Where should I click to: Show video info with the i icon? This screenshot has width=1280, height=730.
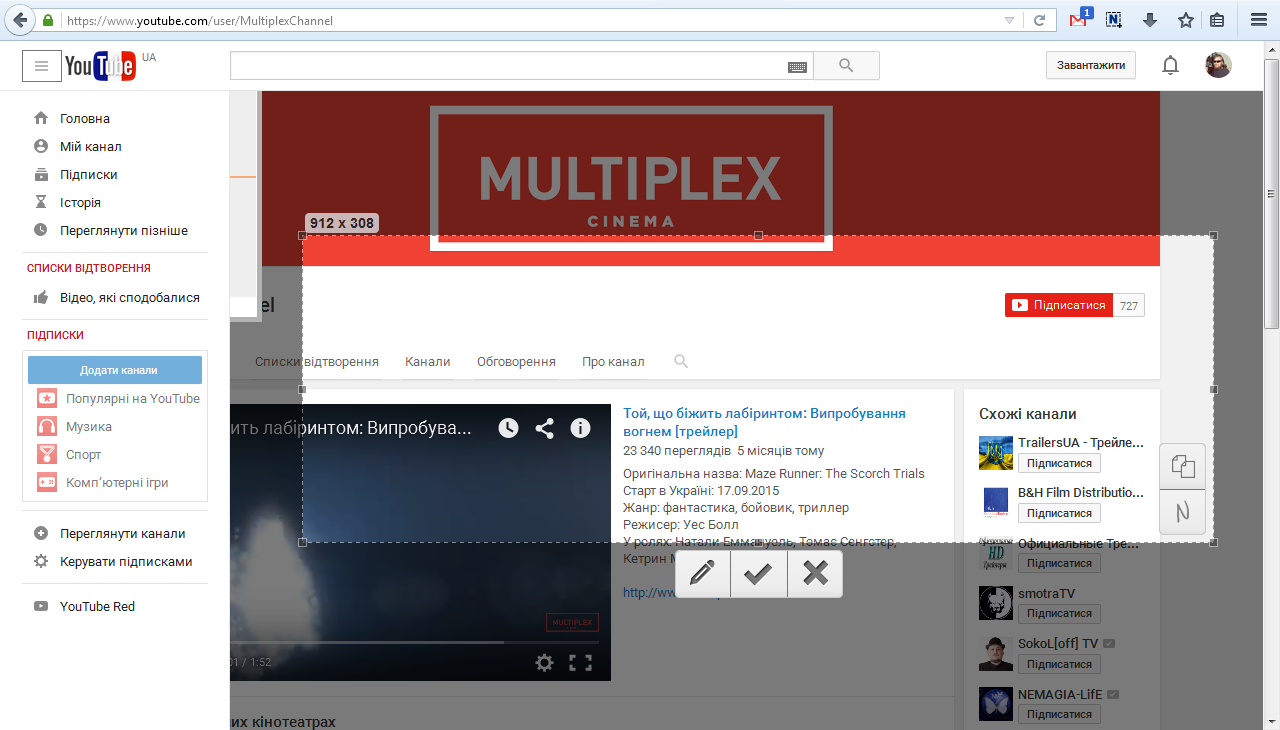click(x=580, y=428)
